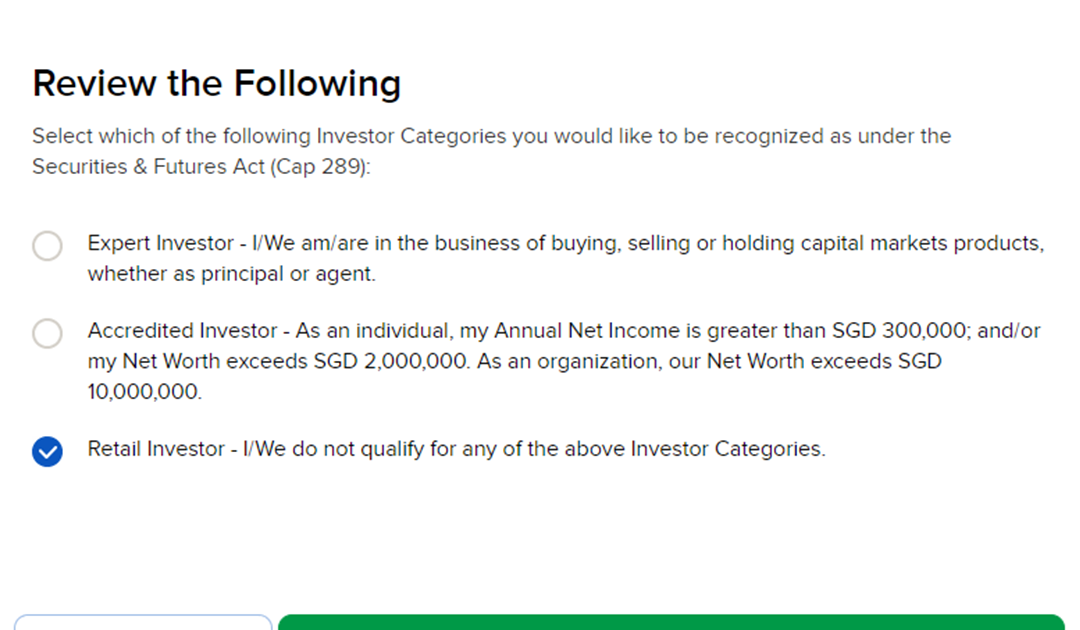
Task: Click the 'whether as principal or agent' line
Action: coord(231,274)
